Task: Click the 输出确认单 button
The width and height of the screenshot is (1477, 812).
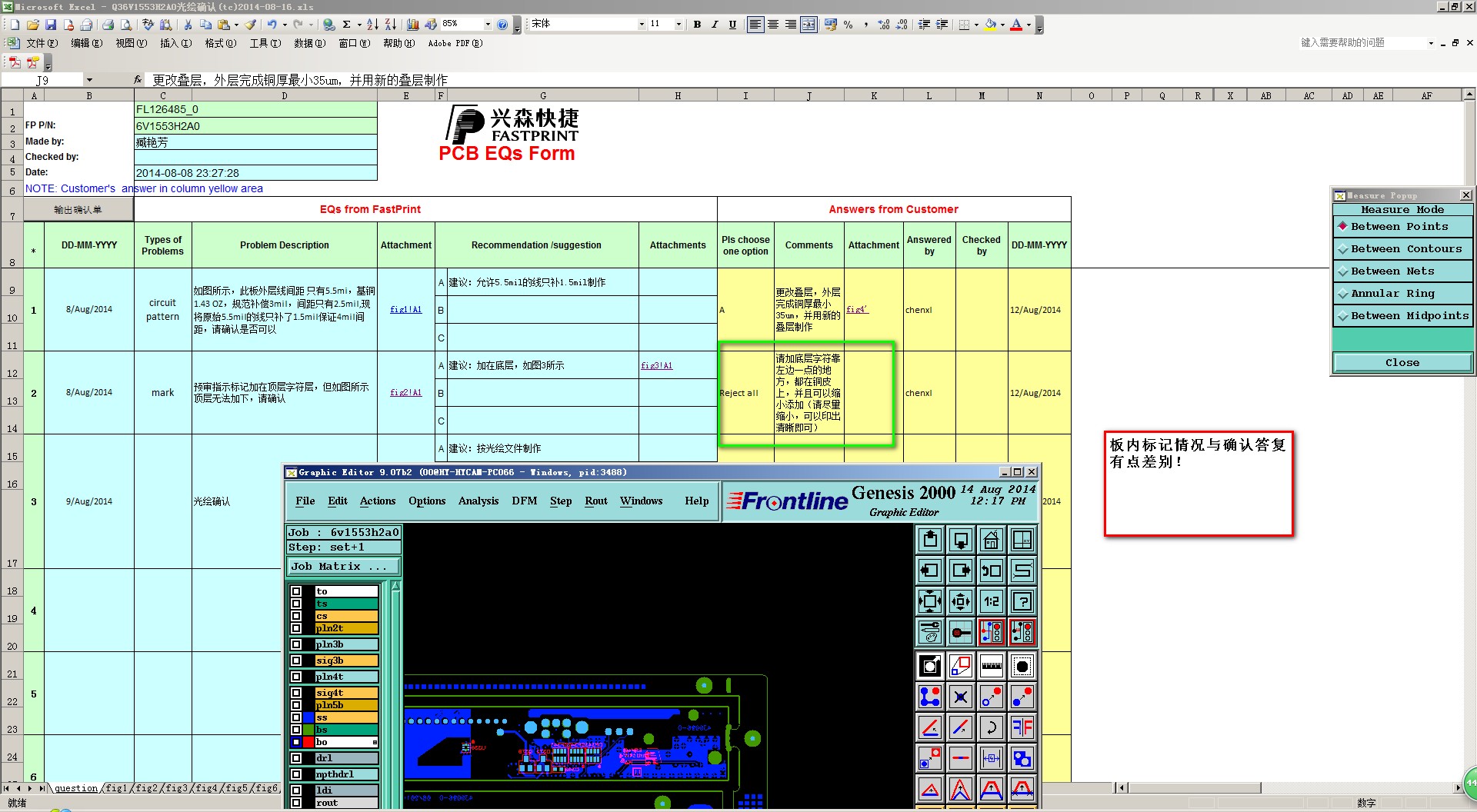Action: [78, 210]
